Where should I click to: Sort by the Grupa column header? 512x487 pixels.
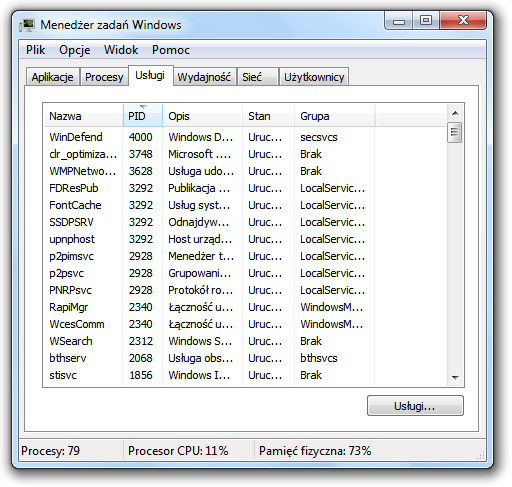pos(334,116)
